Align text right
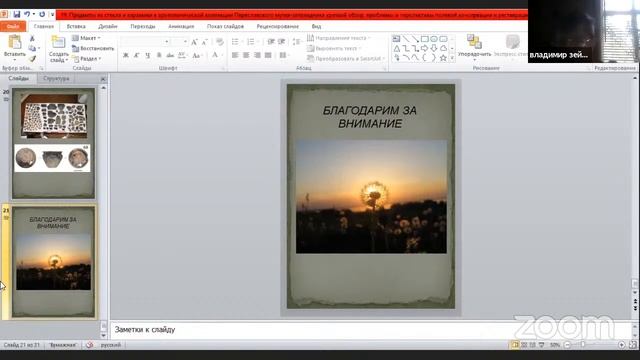Screen dimensions: 640x360 pyautogui.click(x=257, y=55)
